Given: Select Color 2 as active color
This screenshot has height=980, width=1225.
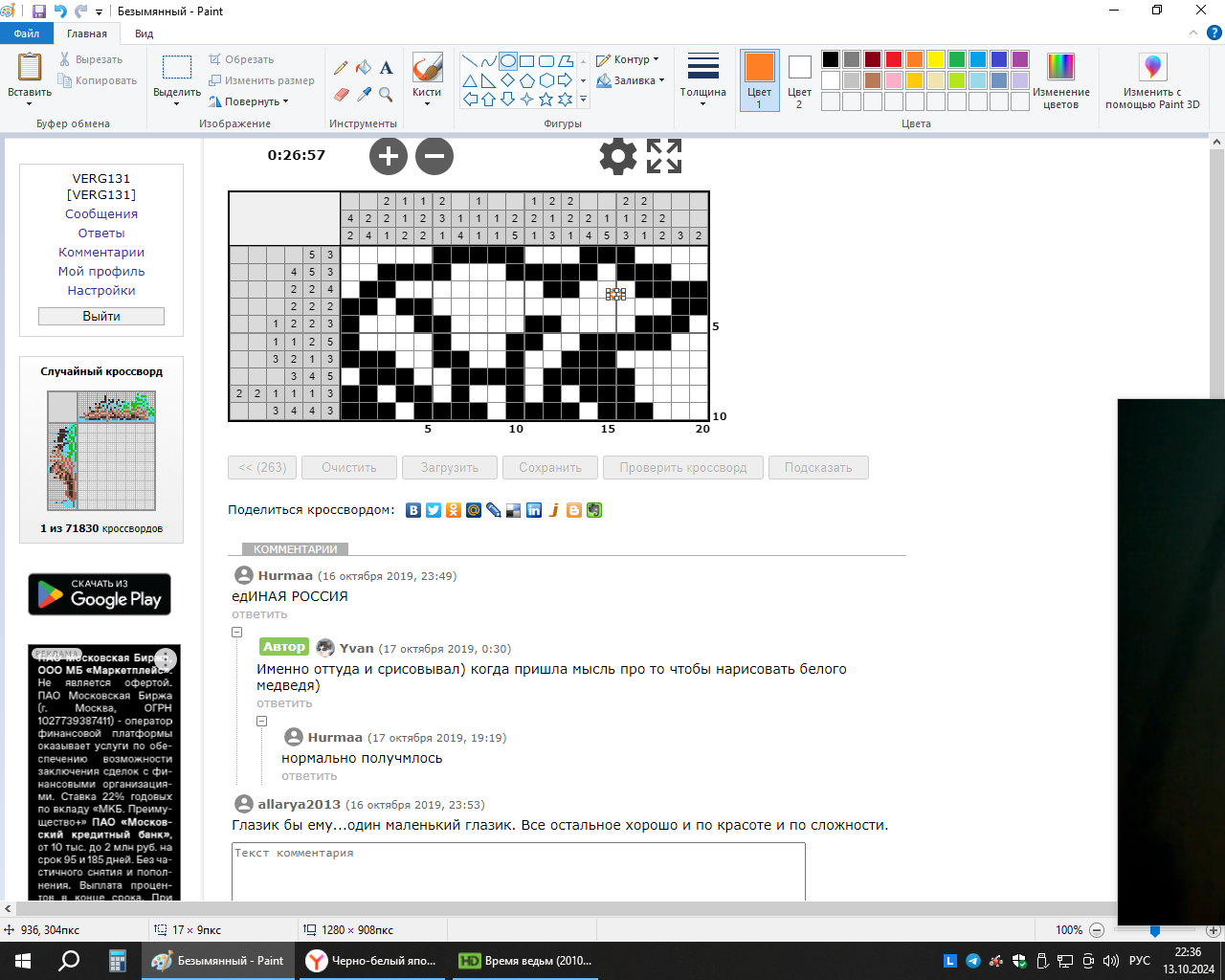Looking at the screenshot, I should [x=799, y=80].
